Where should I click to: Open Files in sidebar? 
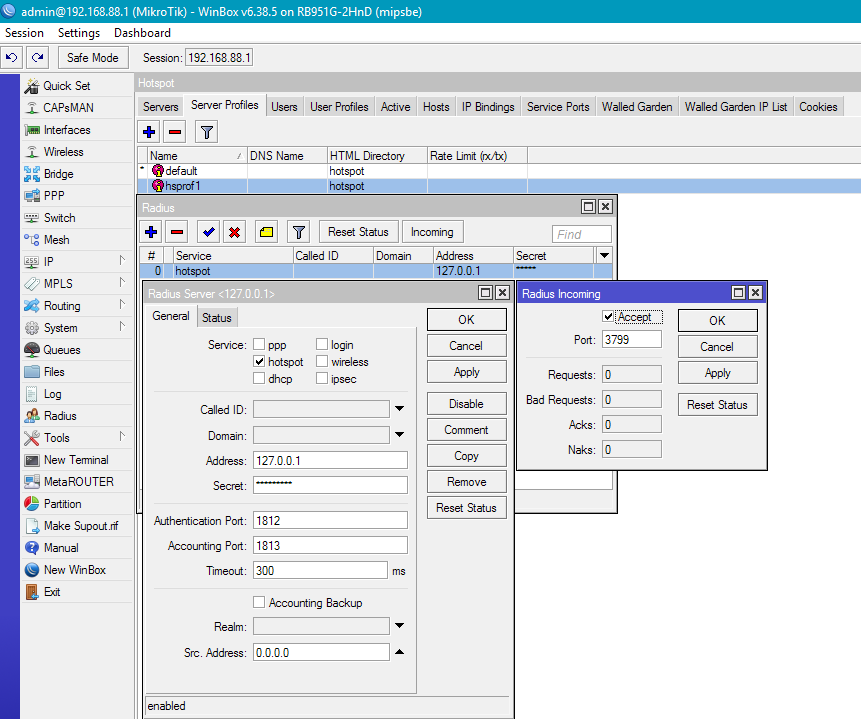coord(54,371)
